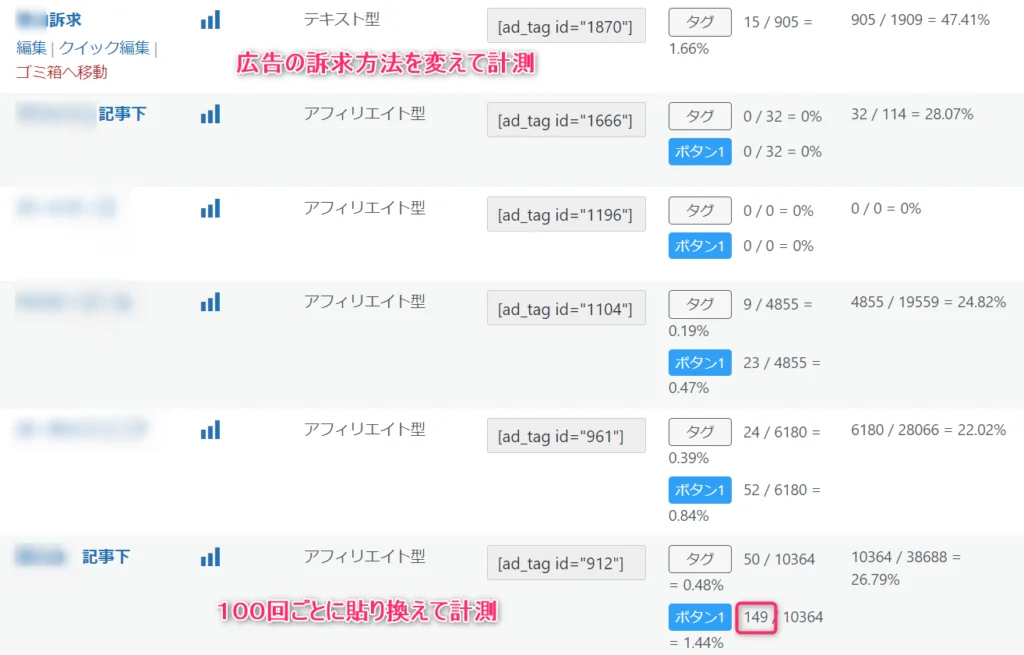Select the tag stat 15 / 905 =
Image resolution: width=1024 pixels, height=655 pixels.
(x=778, y=22)
